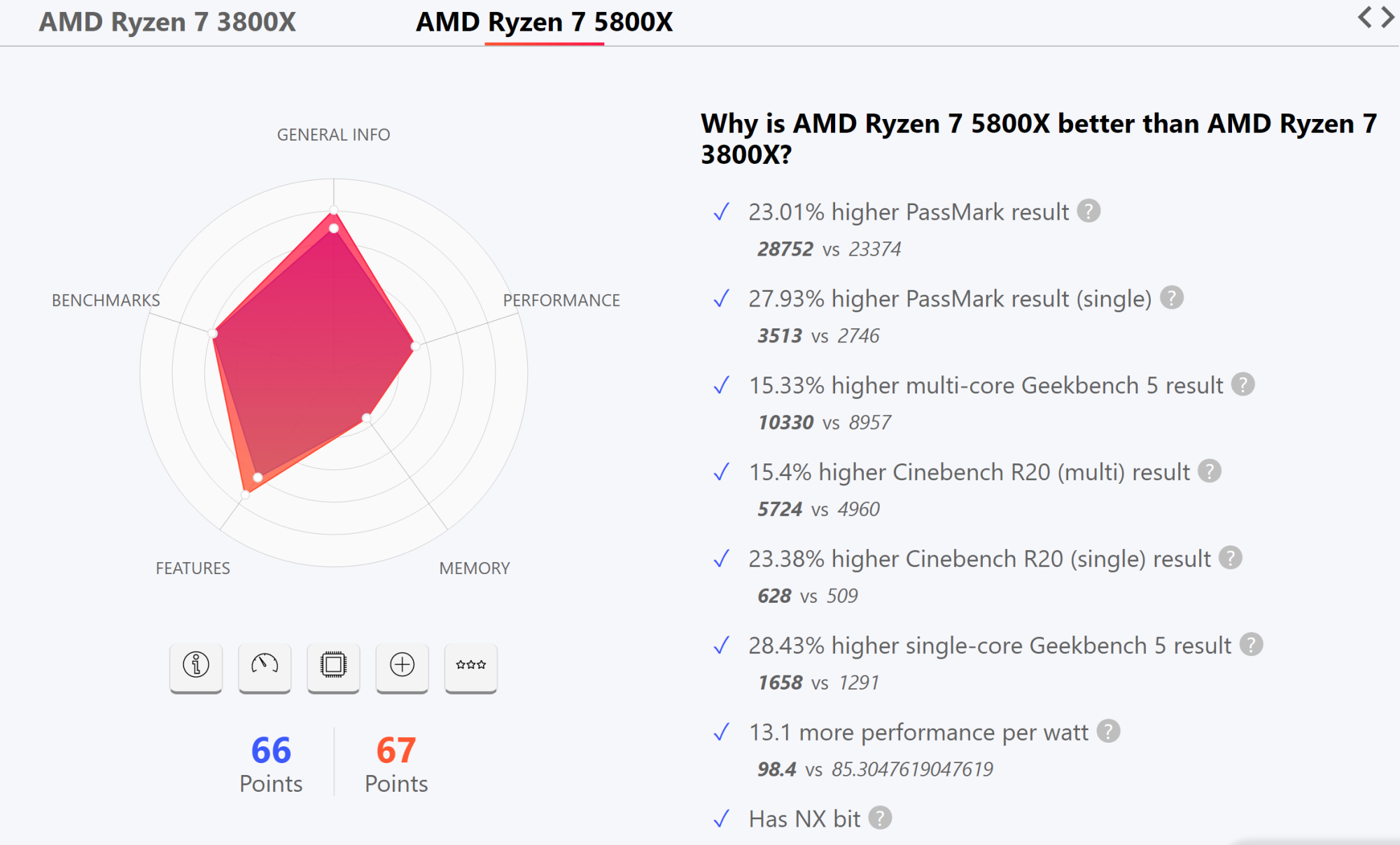This screenshot has width=1400, height=845.
Task: Click the general info icon button
Action: pyautogui.click(x=196, y=666)
